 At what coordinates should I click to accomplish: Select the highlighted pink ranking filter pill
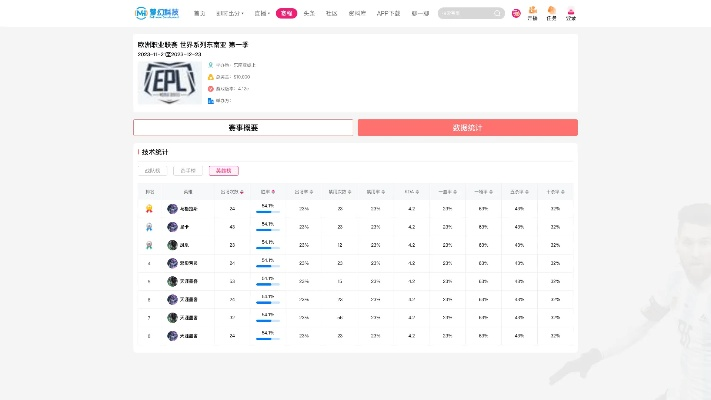pos(223,171)
